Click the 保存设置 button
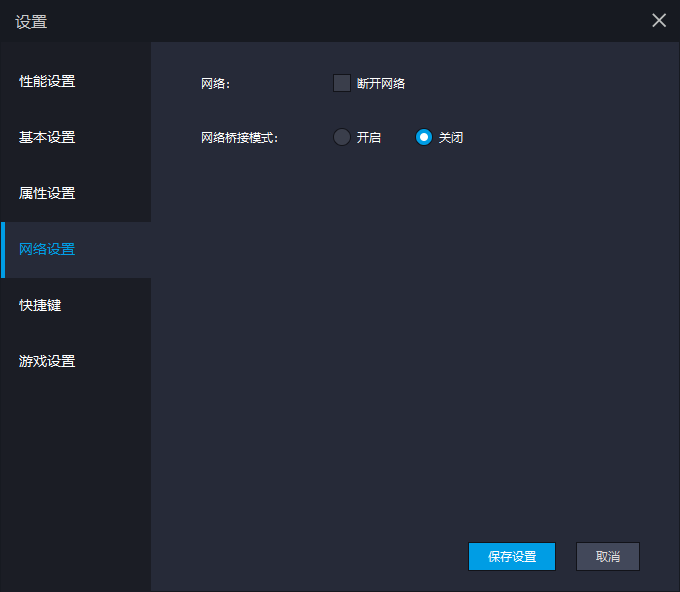Image resolution: width=680 pixels, height=592 pixels. (511, 557)
